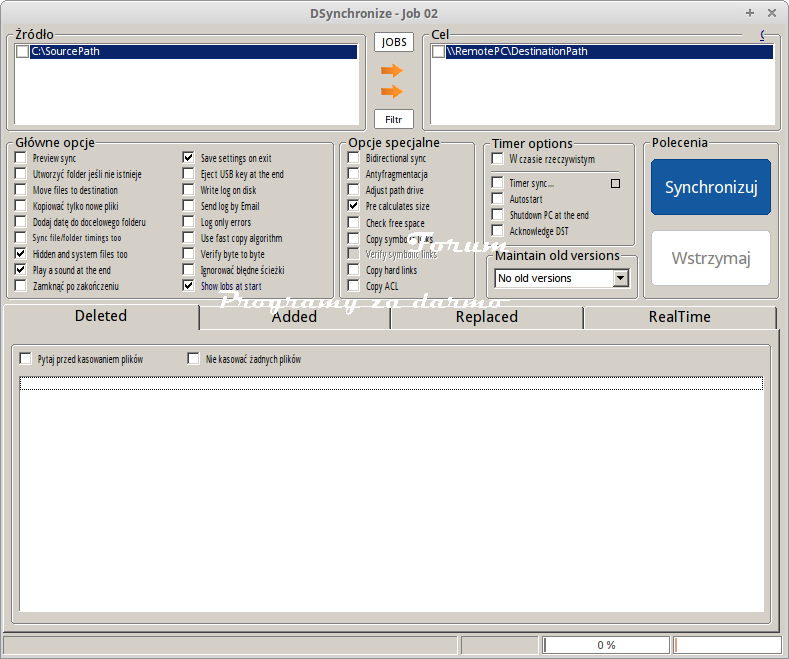Select the \\RemotePC\DestinationPath destination entry
This screenshot has width=789, height=659.
(x=609, y=51)
